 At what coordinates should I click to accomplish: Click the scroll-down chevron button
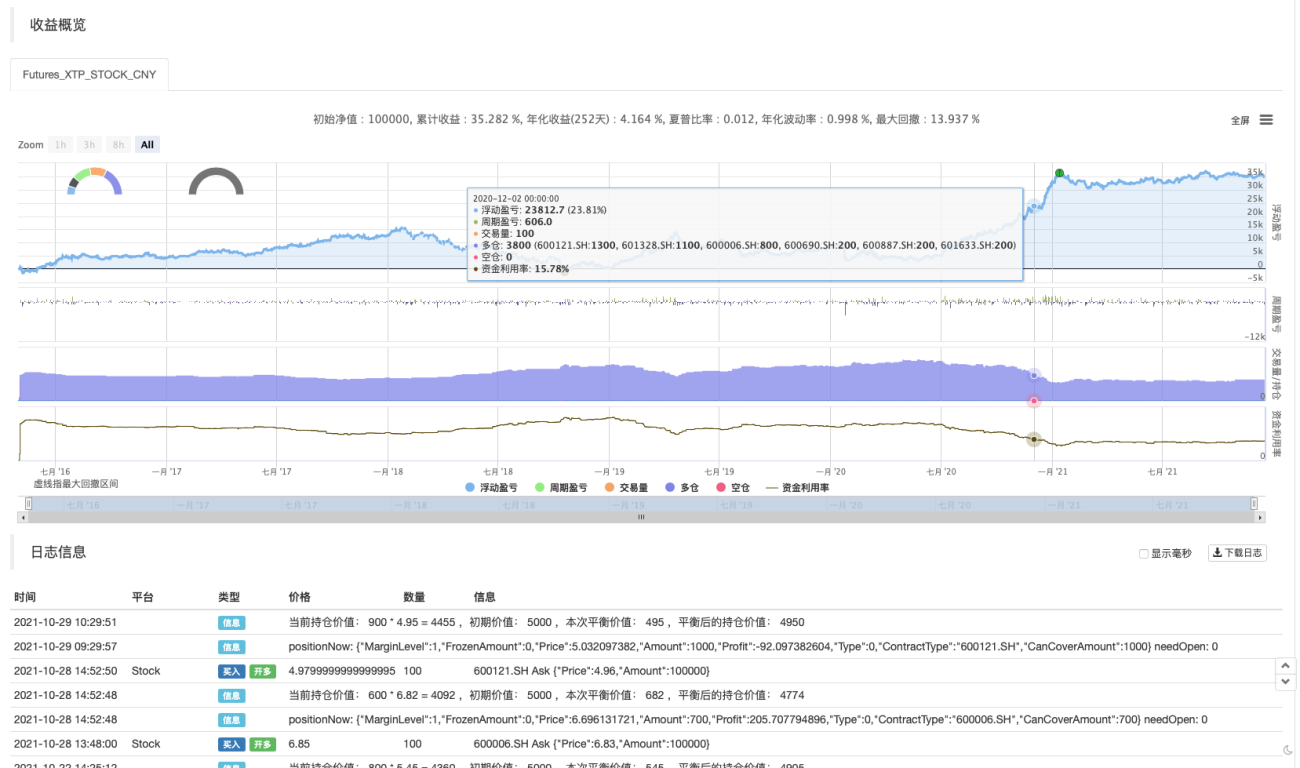1286,681
